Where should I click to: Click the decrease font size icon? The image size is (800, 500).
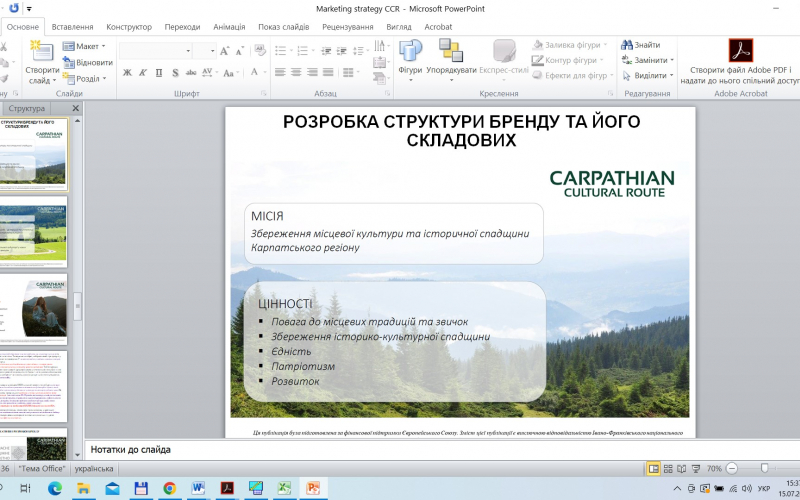click(x=240, y=51)
